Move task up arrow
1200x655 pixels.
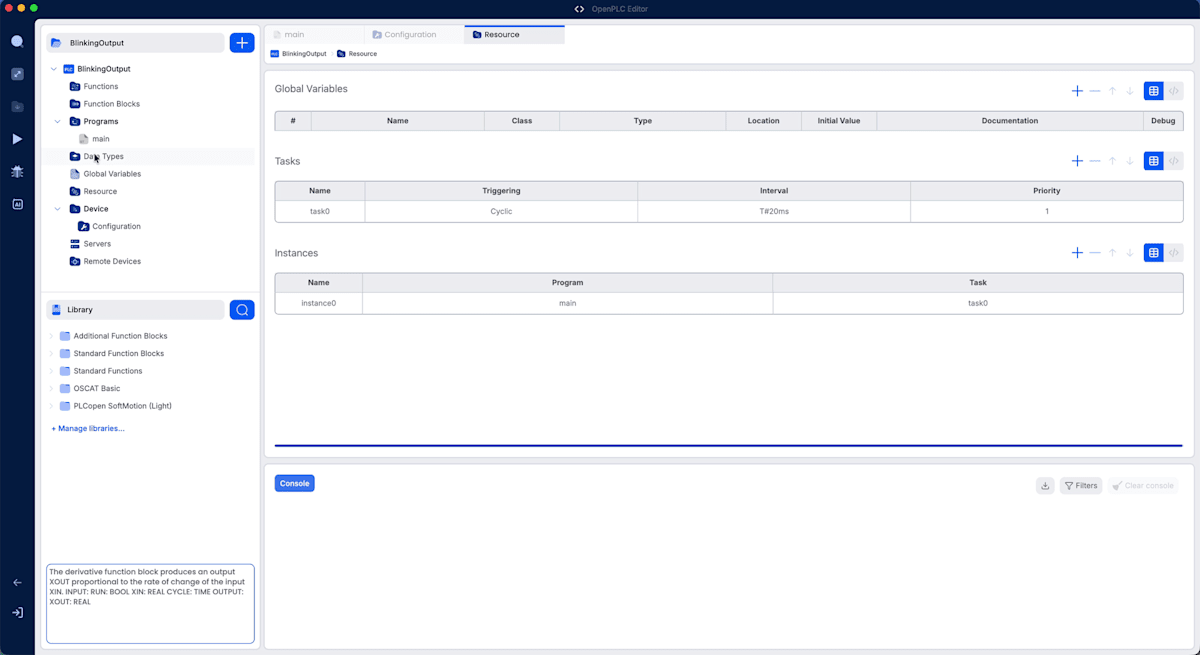pos(1112,161)
